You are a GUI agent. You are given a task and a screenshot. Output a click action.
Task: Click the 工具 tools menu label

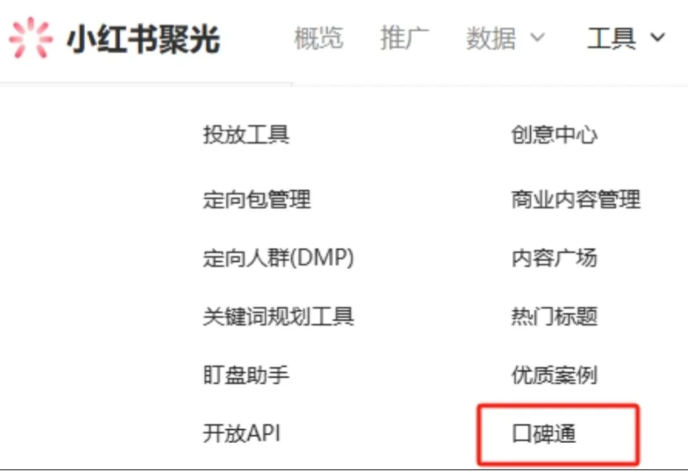click(x=611, y=39)
